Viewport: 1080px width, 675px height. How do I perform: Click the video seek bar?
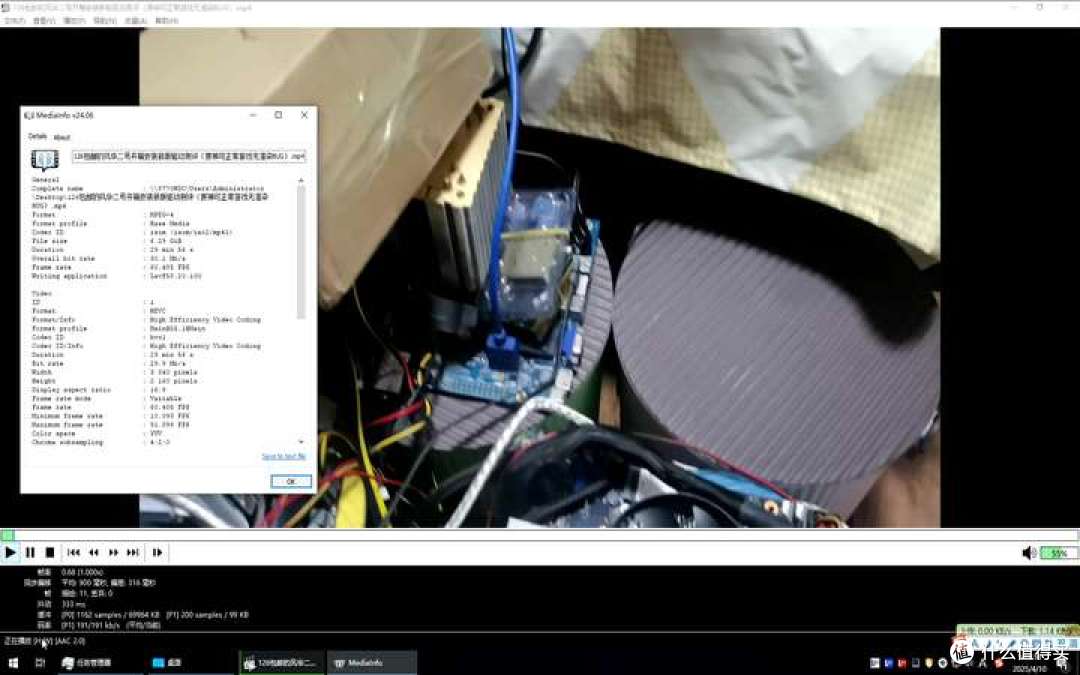pyautogui.click(x=540, y=535)
